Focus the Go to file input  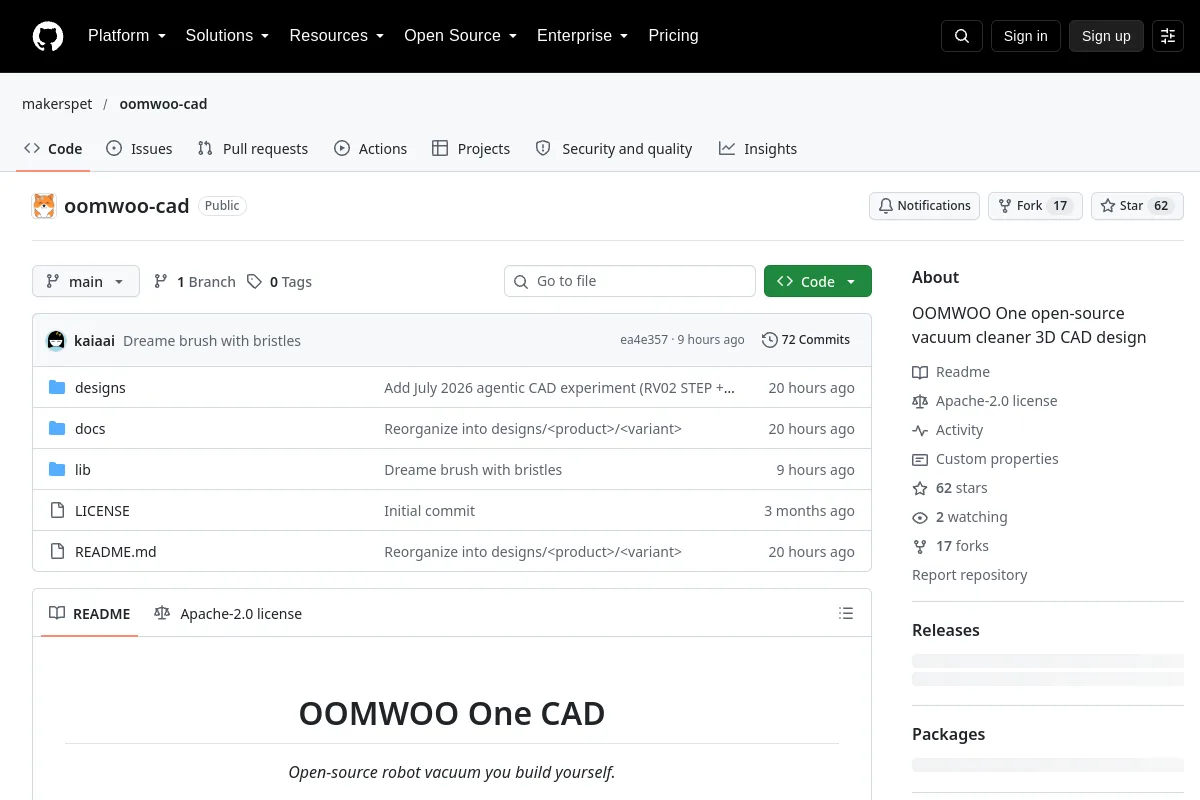630,281
